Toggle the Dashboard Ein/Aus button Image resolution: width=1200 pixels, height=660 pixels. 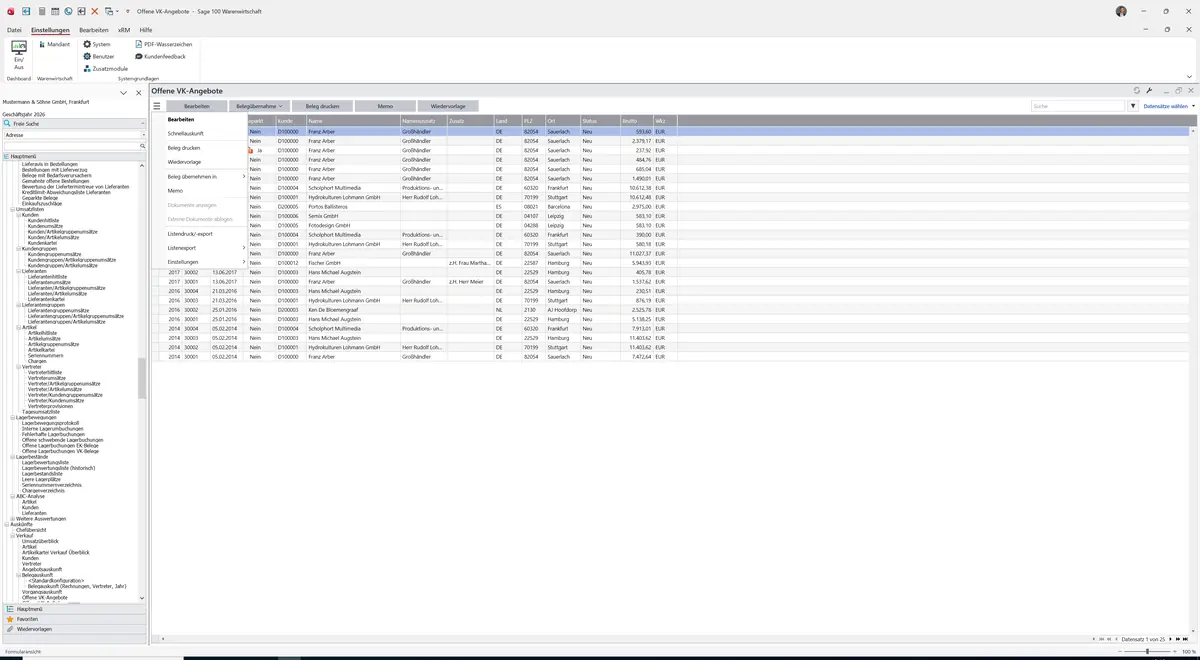coord(18,55)
